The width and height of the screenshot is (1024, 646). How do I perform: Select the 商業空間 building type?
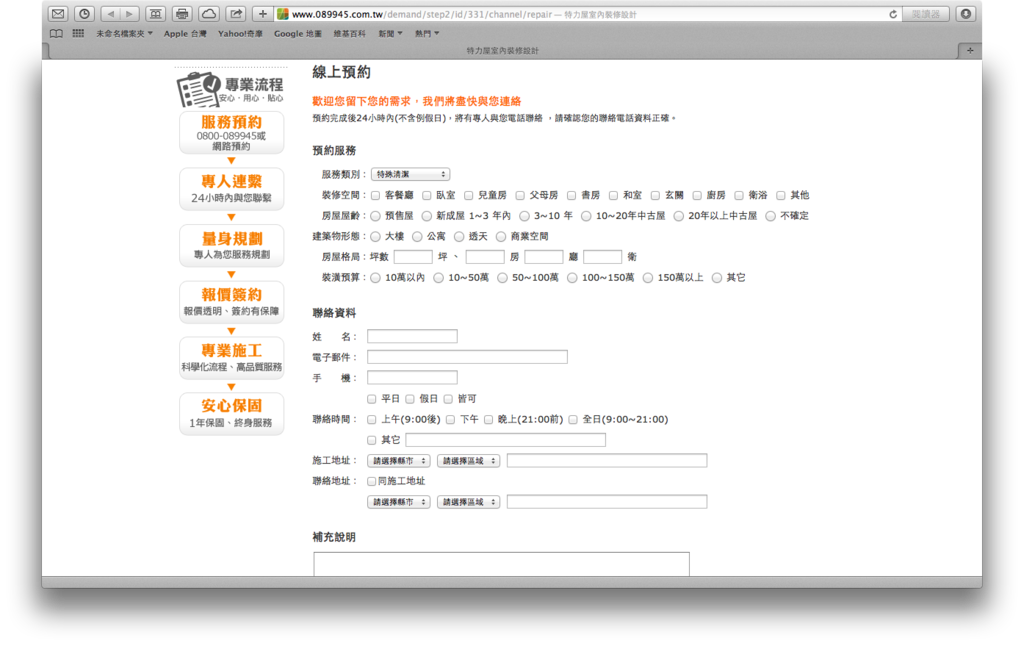(501, 236)
